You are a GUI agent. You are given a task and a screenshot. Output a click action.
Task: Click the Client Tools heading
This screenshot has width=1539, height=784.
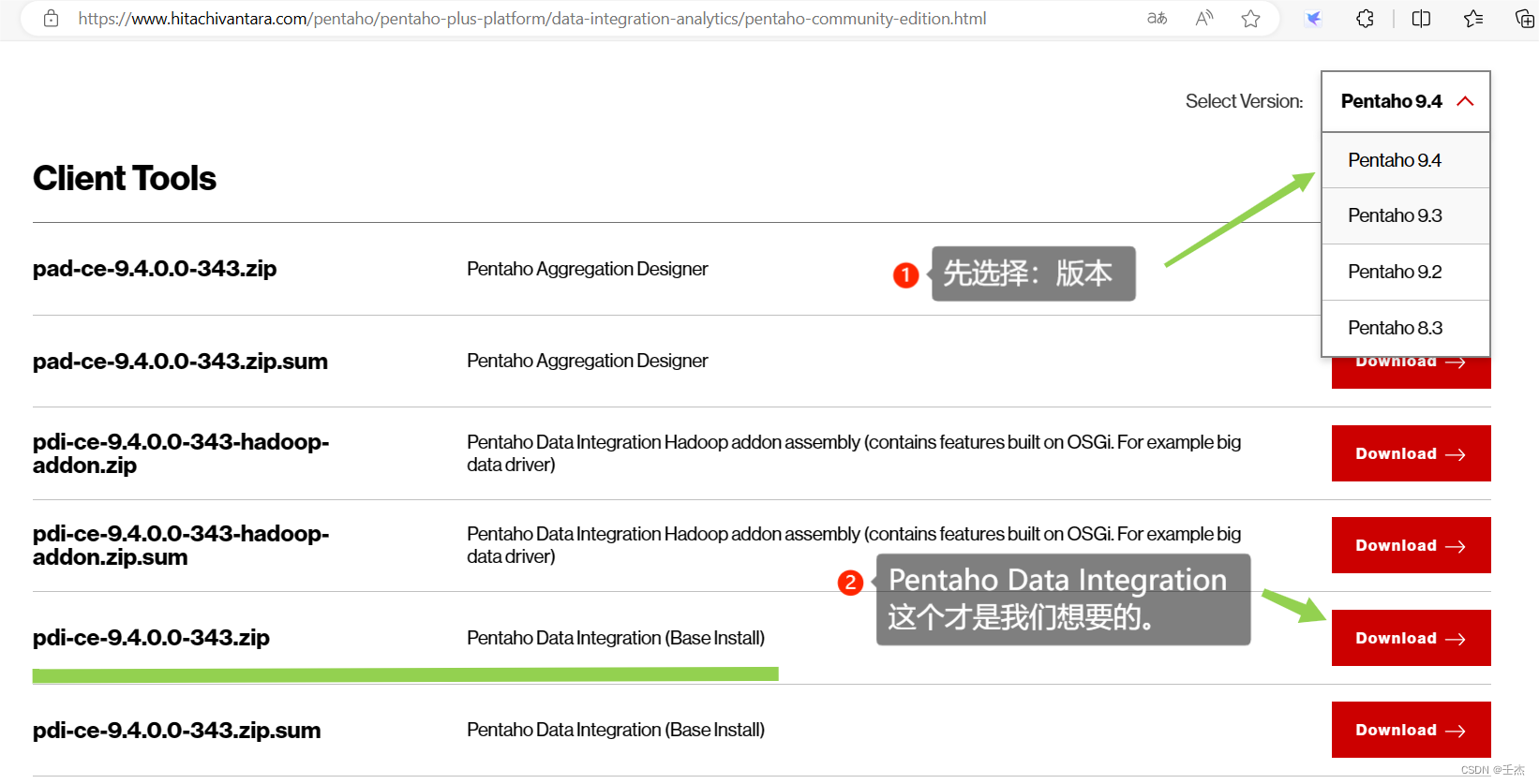[x=125, y=178]
